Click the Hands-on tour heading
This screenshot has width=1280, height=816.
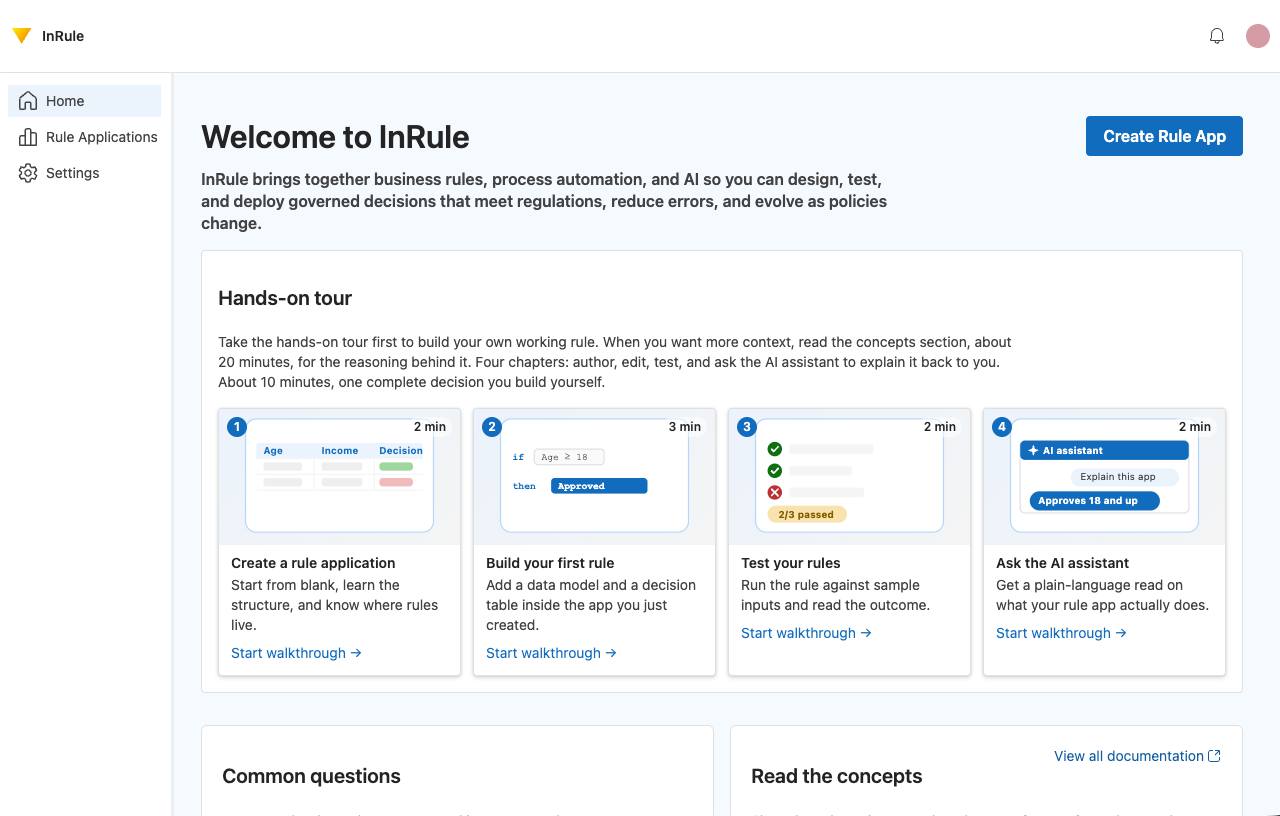tap(285, 298)
